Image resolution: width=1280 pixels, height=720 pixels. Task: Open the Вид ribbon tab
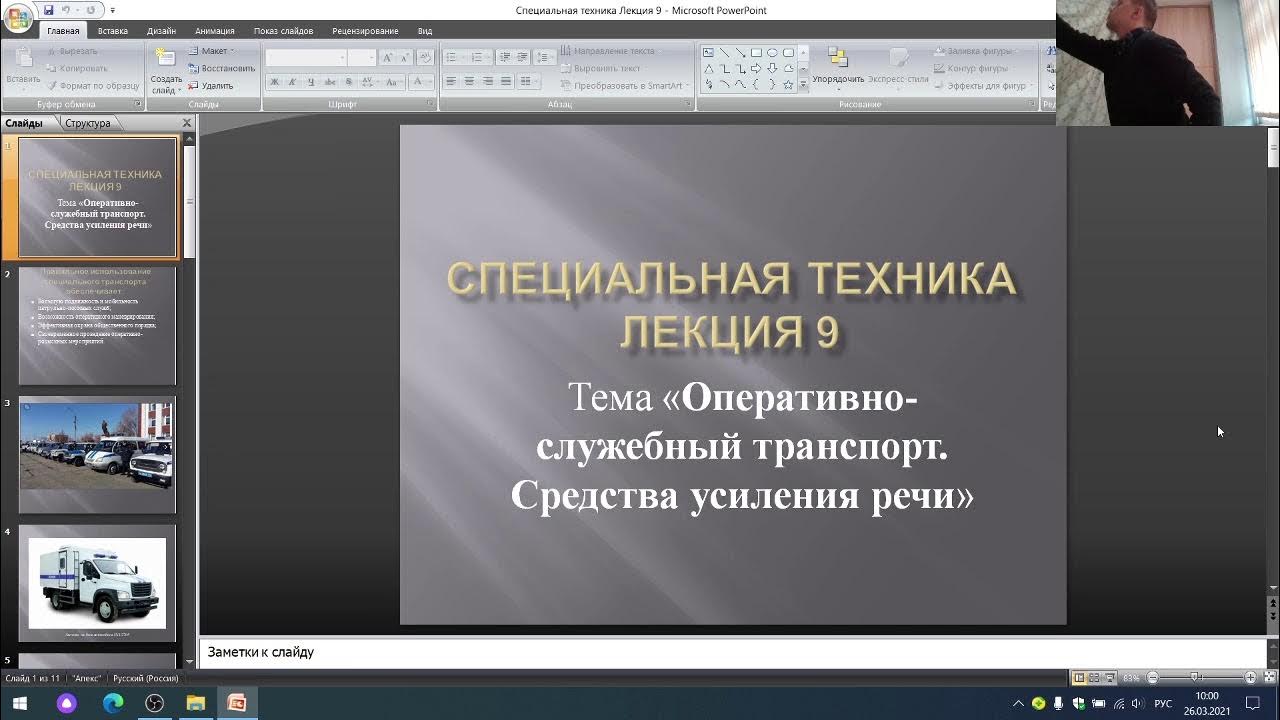click(425, 31)
